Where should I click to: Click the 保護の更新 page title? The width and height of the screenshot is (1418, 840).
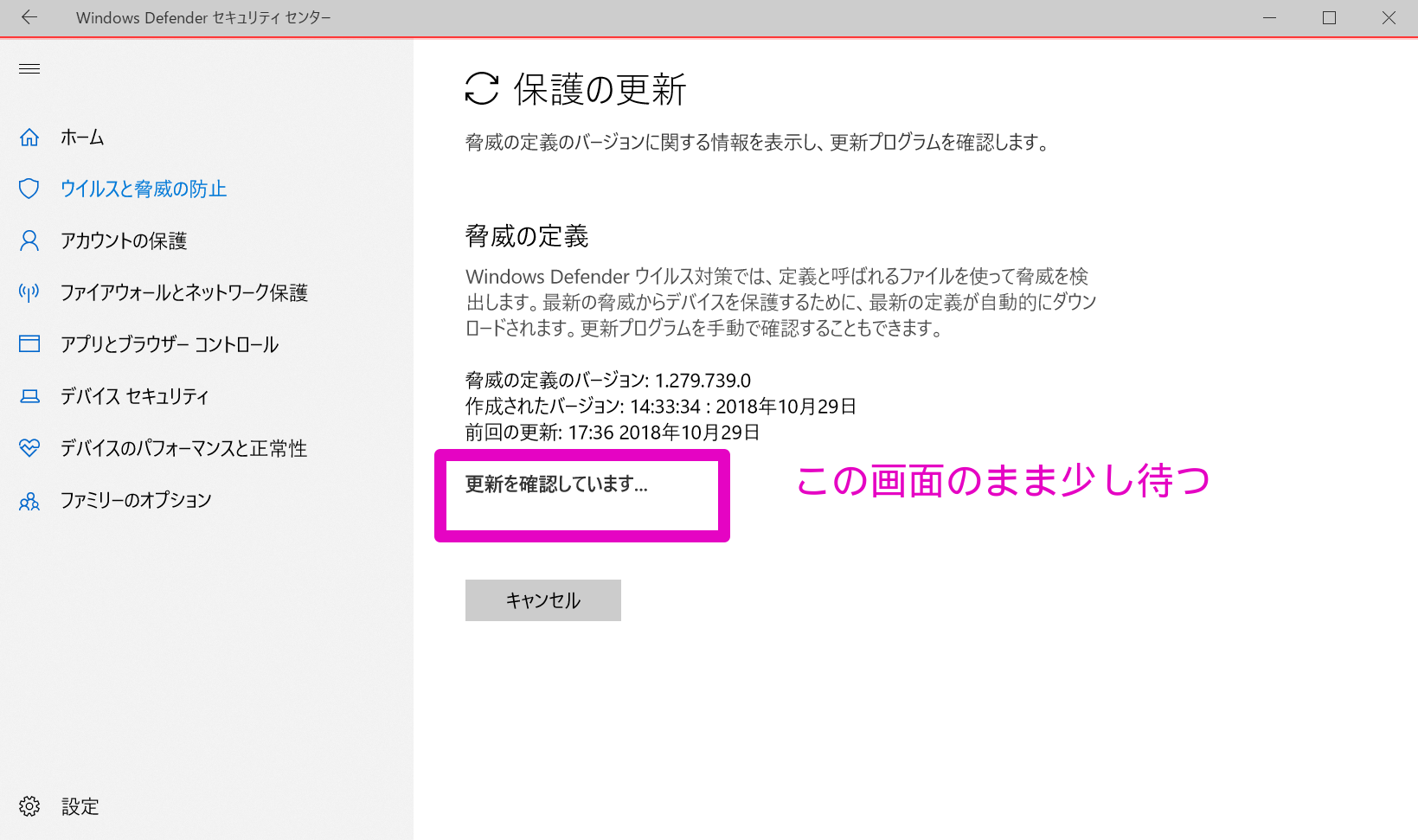coord(600,89)
